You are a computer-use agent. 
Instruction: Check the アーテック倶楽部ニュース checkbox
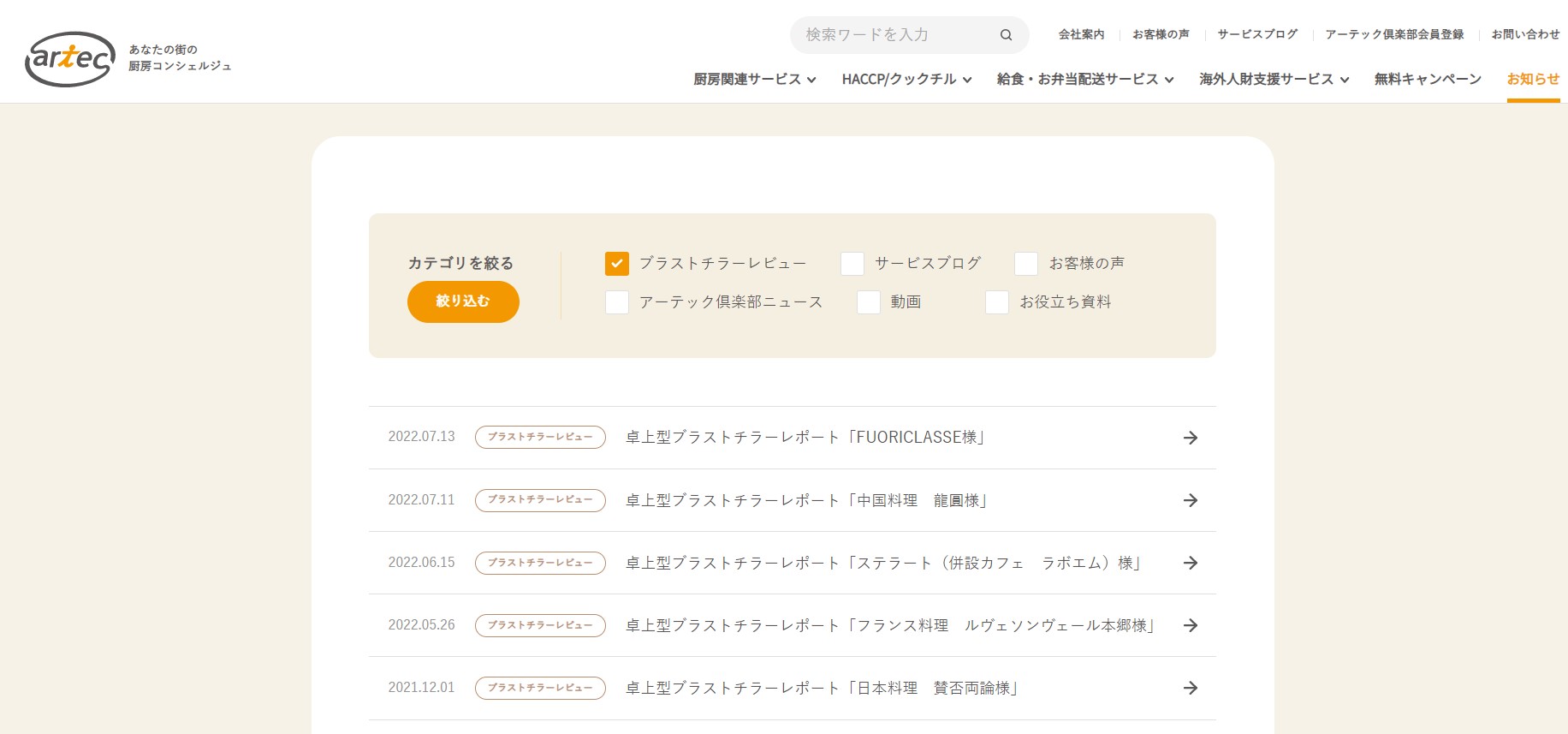[616, 301]
